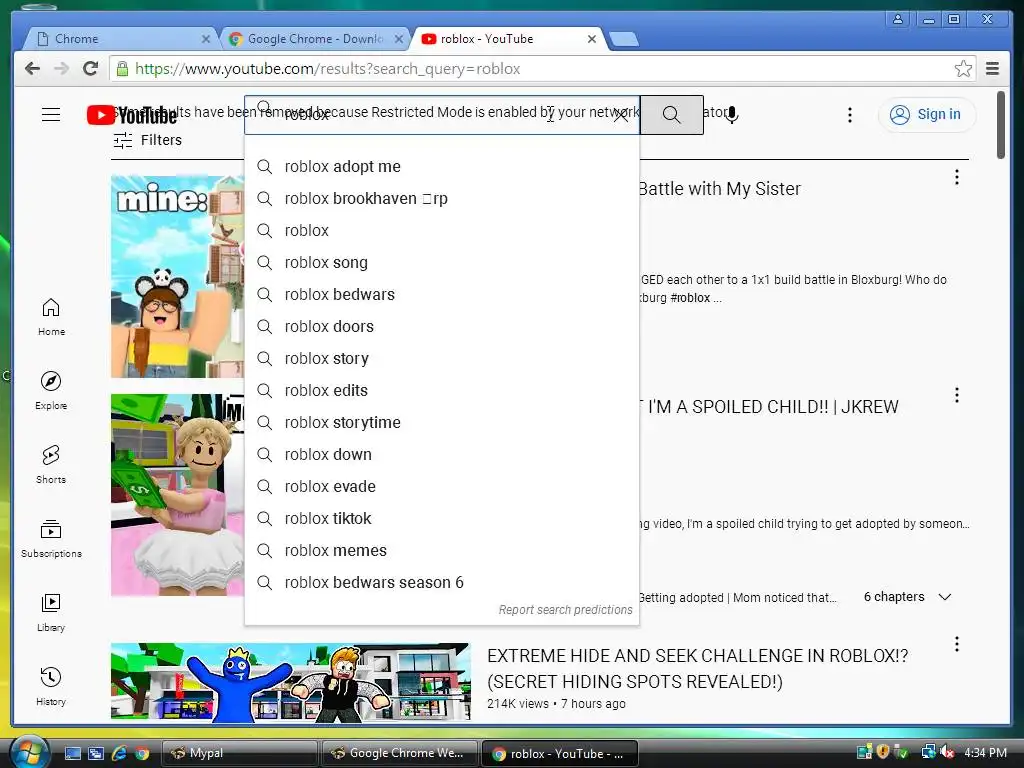Open a new tab
This screenshot has width=1024, height=768.
point(624,39)
